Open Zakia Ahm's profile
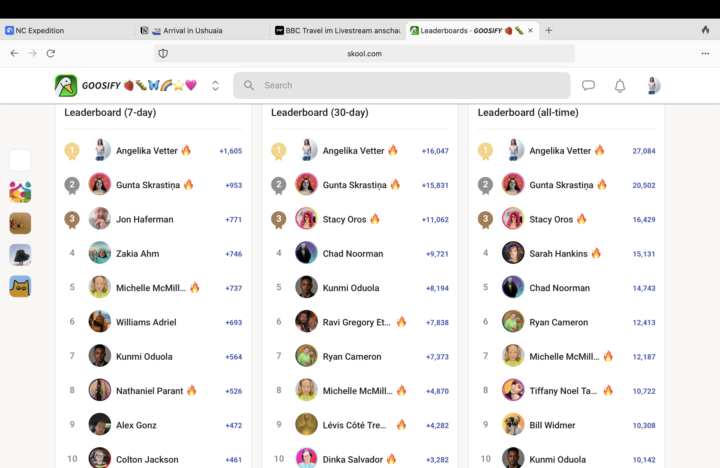The width and height of the screenshot is (720, 468). coord(137,254)
